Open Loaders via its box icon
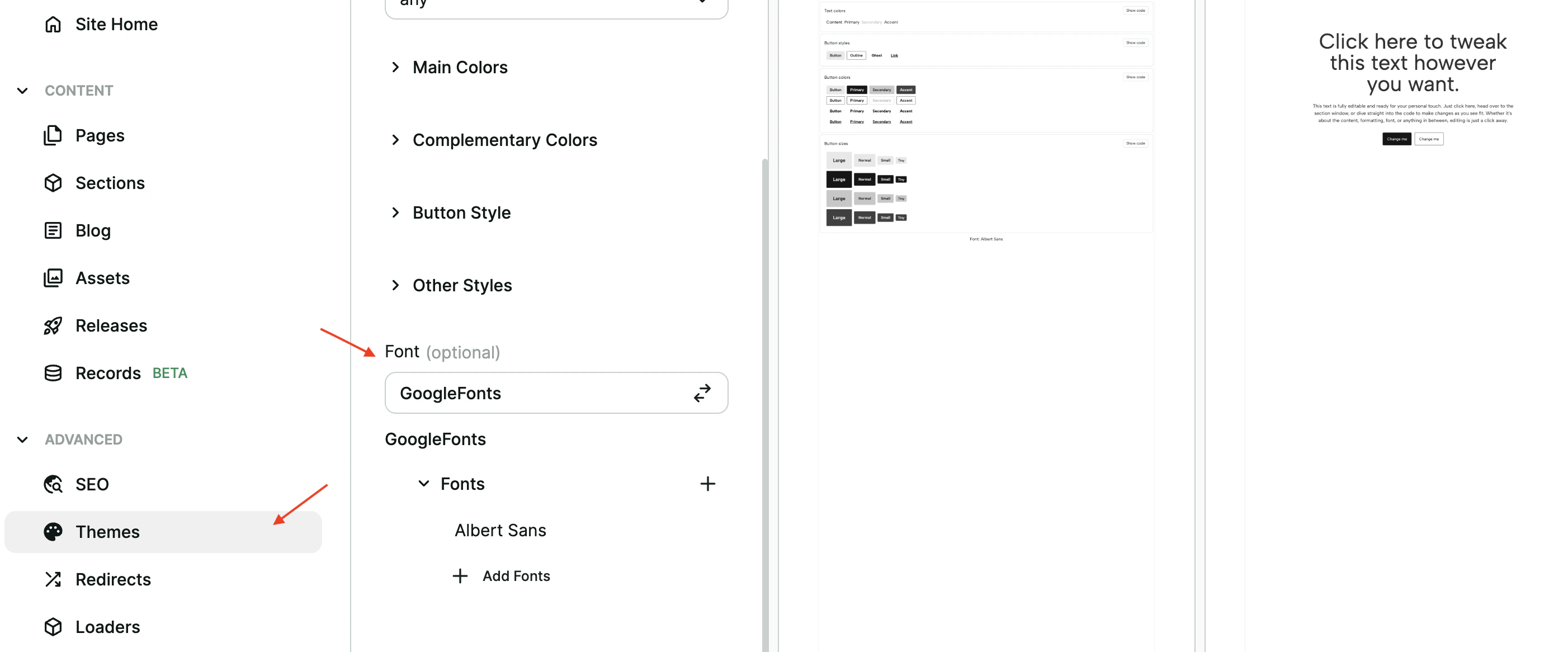This screenshot has width=1568, height=652. [54, 626]
